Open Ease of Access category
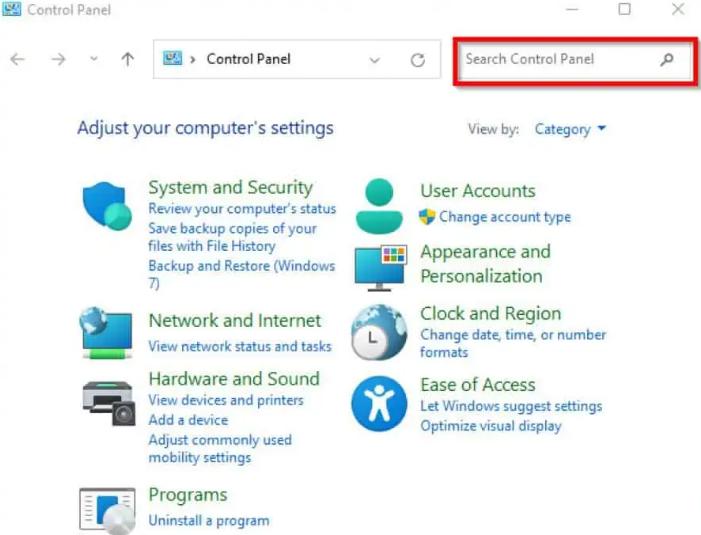The image size is (701, 535). [x=478, y=385]
